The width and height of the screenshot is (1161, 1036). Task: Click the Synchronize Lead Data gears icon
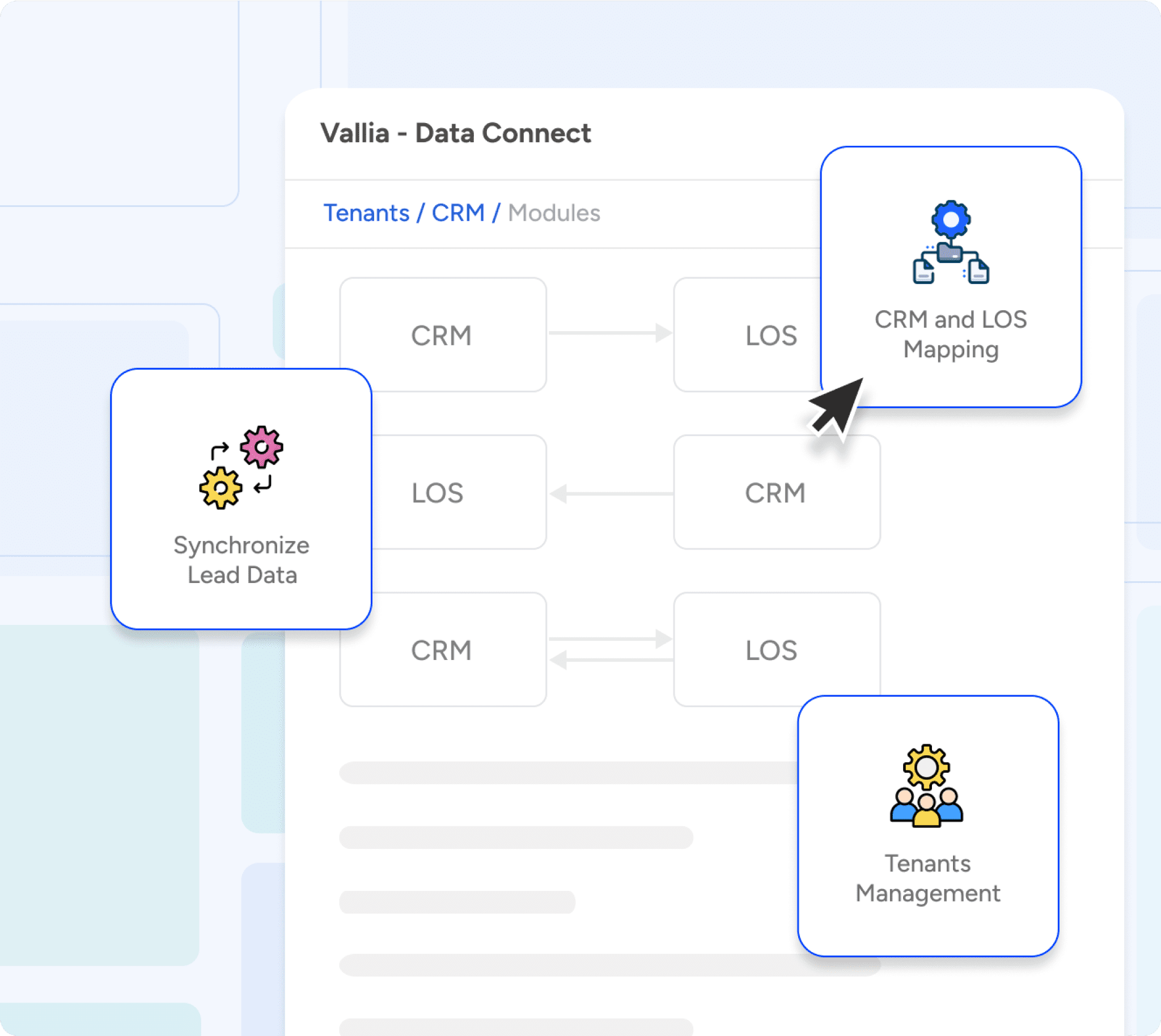click(241, 467)
